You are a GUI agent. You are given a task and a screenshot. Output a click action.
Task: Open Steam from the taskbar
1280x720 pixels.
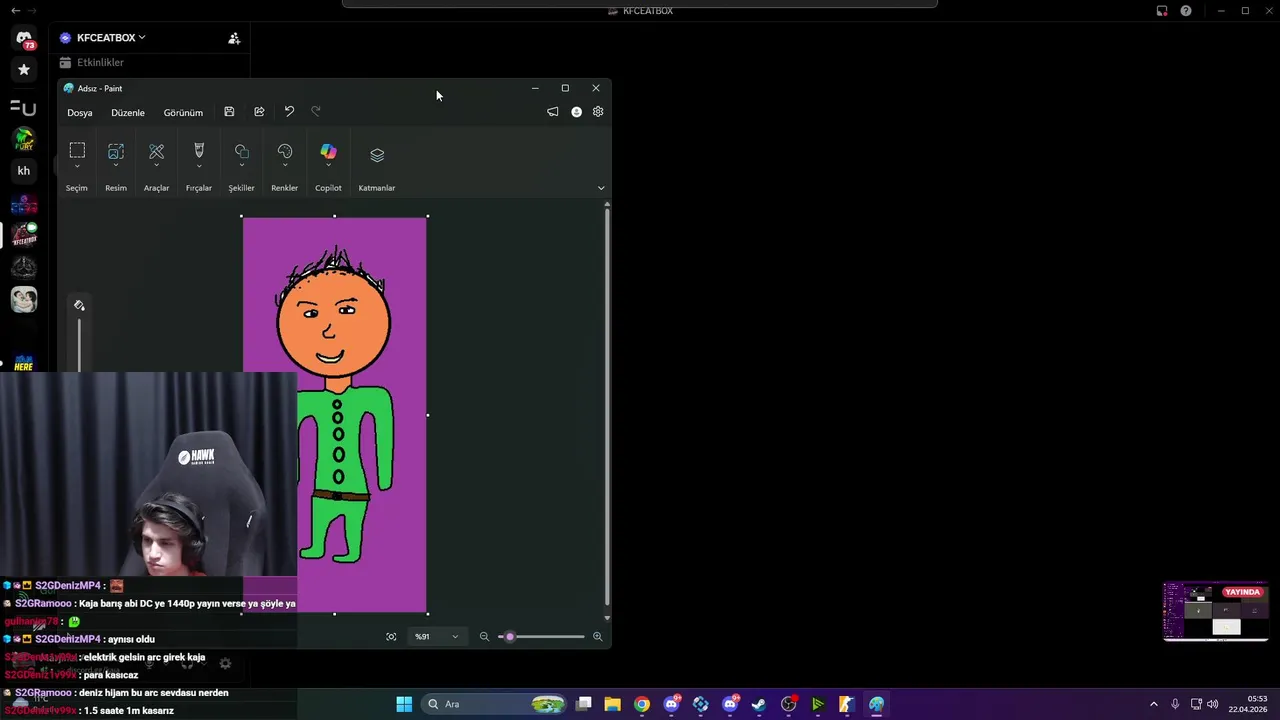coord(759,704)
